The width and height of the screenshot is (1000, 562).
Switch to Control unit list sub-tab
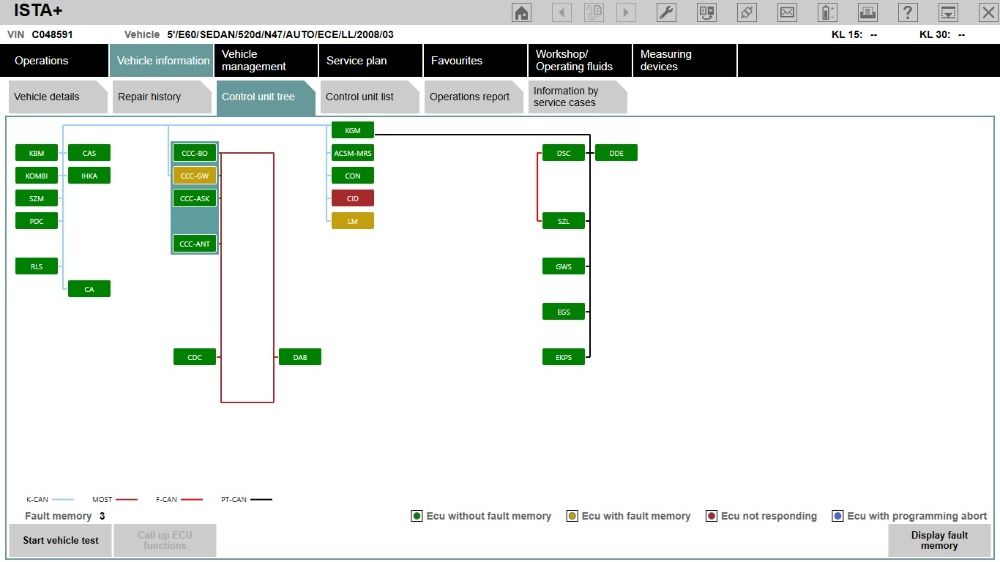point(369,97)
